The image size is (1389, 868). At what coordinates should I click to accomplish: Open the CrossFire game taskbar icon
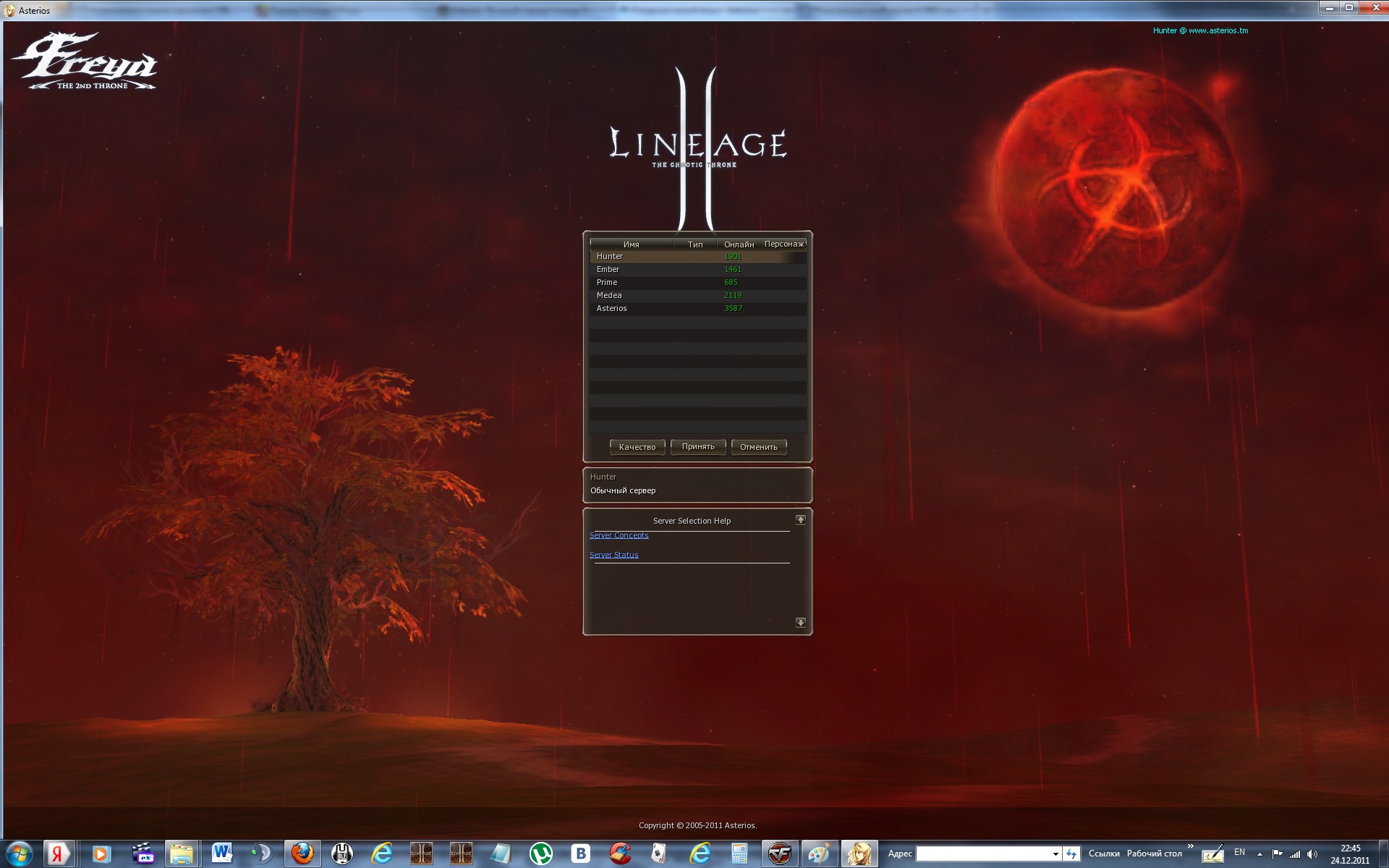tap(779, 854)
